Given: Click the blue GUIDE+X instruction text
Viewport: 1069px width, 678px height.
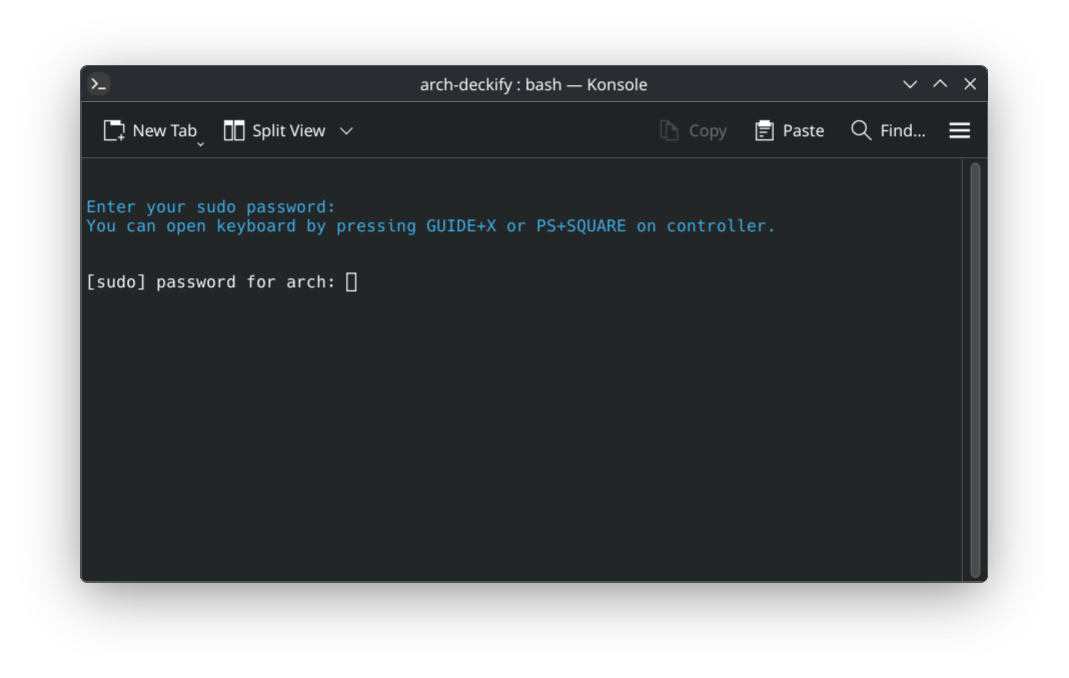Looking at the screenshot, I should click(x=461, y=225).
